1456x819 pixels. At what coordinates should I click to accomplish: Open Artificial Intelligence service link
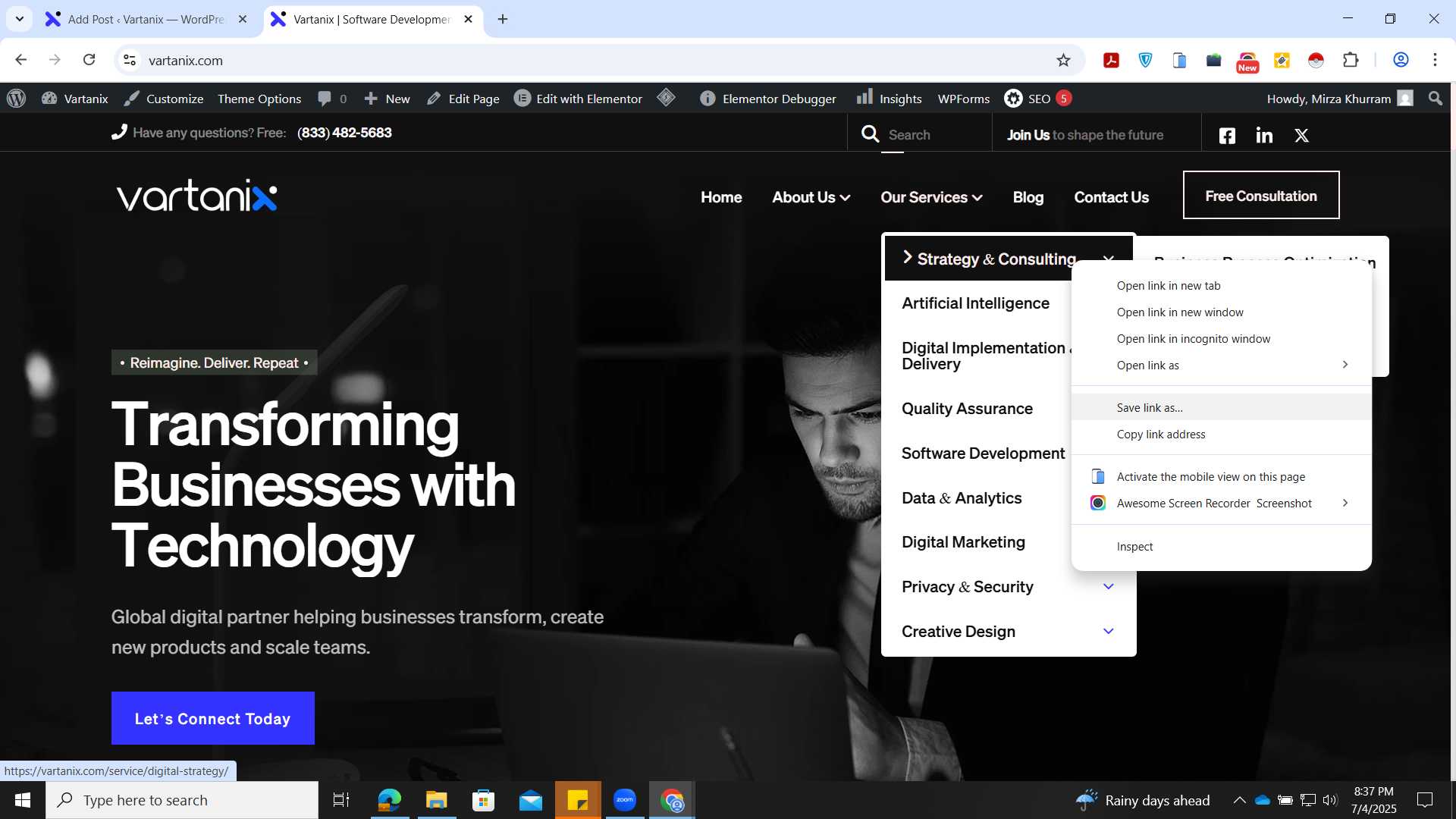point(975,303)
